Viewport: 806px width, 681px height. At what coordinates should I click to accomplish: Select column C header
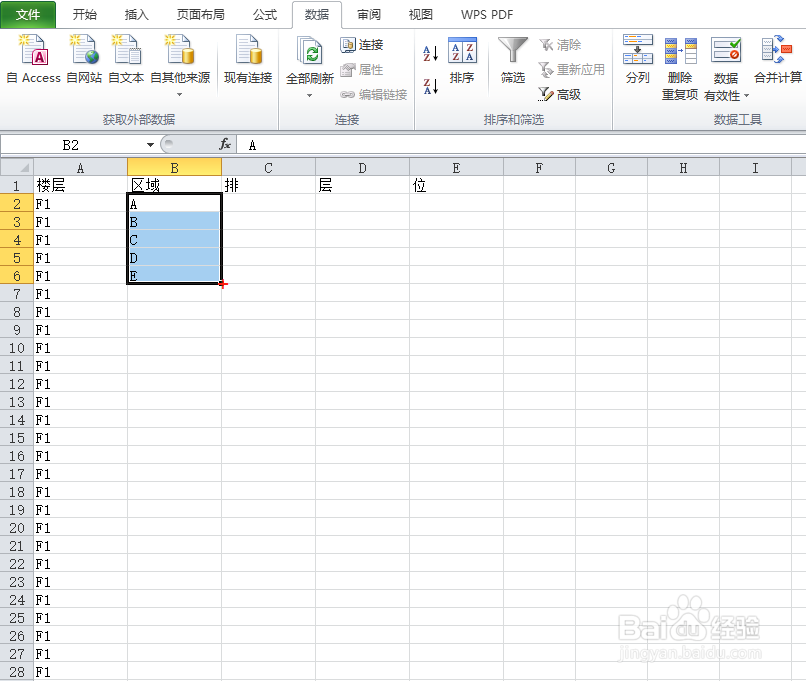point(268,168)
